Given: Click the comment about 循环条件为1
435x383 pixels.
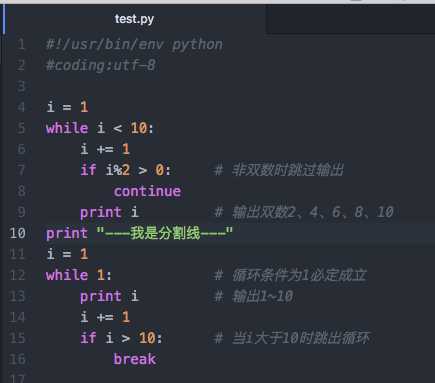Looking at the screenshot, I should coord(290,275).
